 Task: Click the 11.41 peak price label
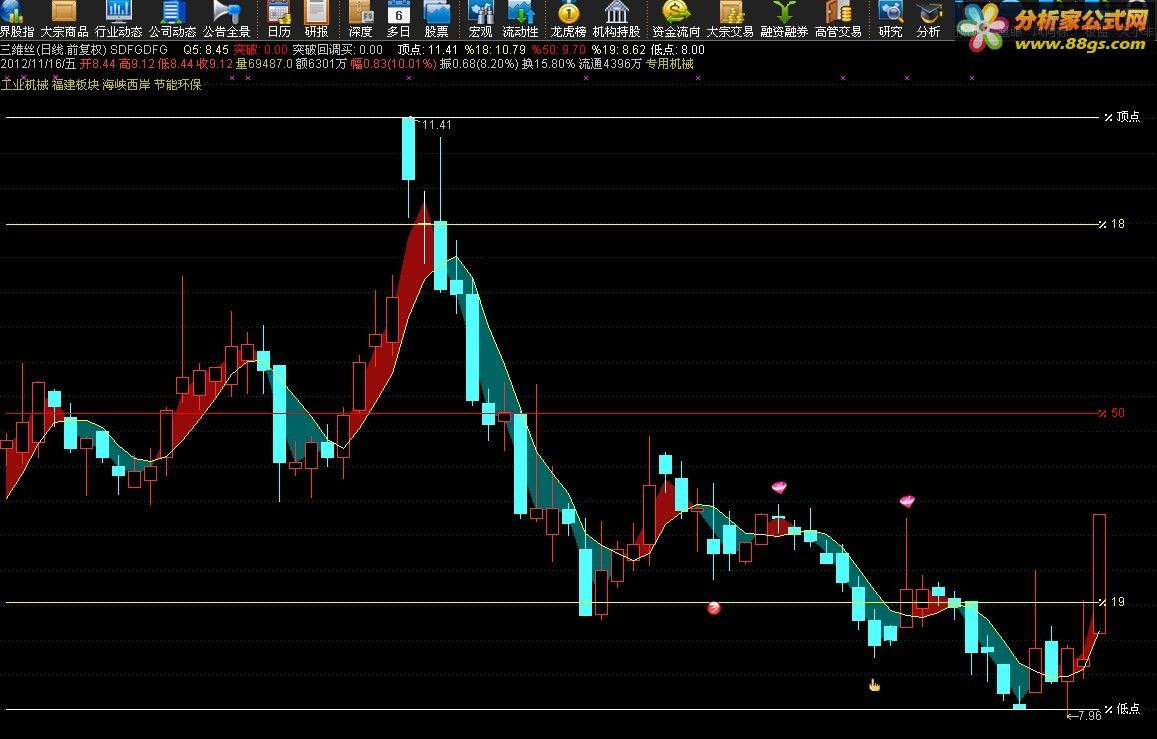(x=436, y=125)
